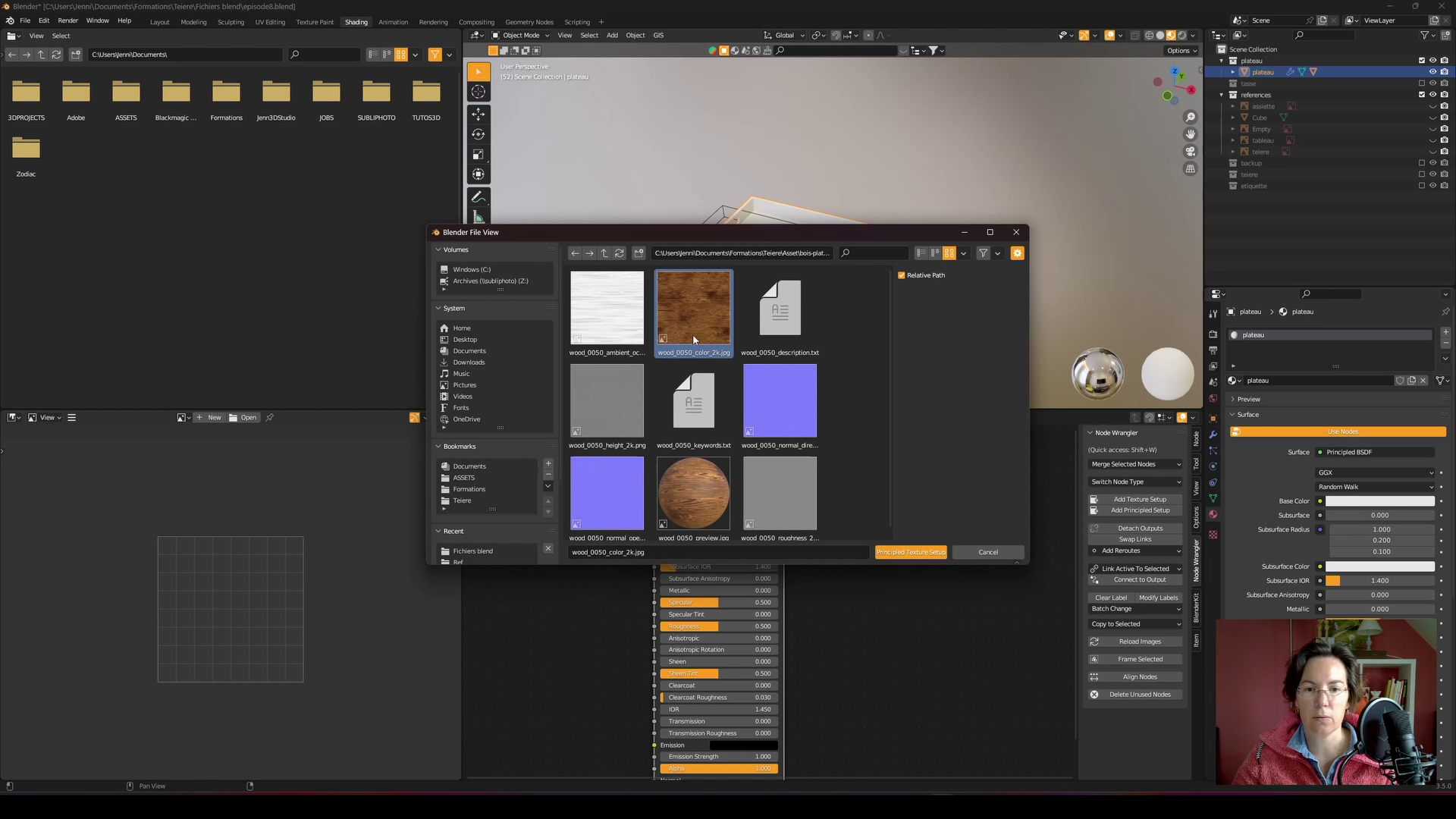The width and height of the screenshot is (1456, 819).
Task: Select the wood_0050_preview.jpg thumbnail
Action: (x=693, y=494)
